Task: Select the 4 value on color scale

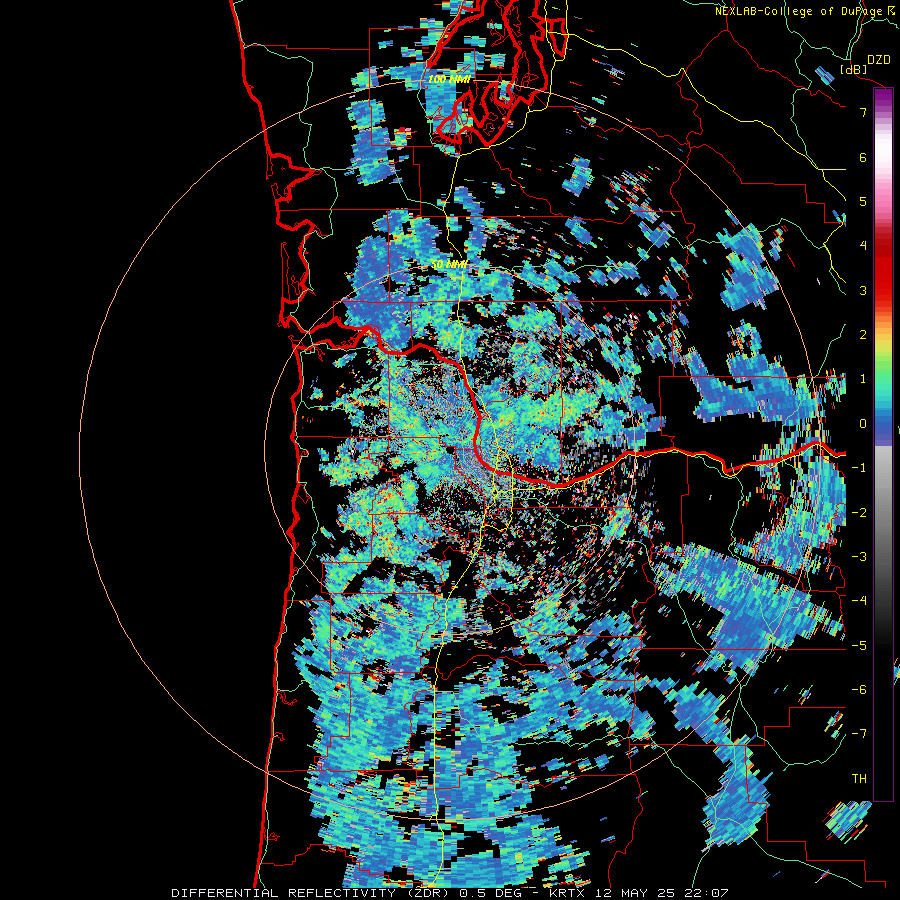Action: (863, 246)
